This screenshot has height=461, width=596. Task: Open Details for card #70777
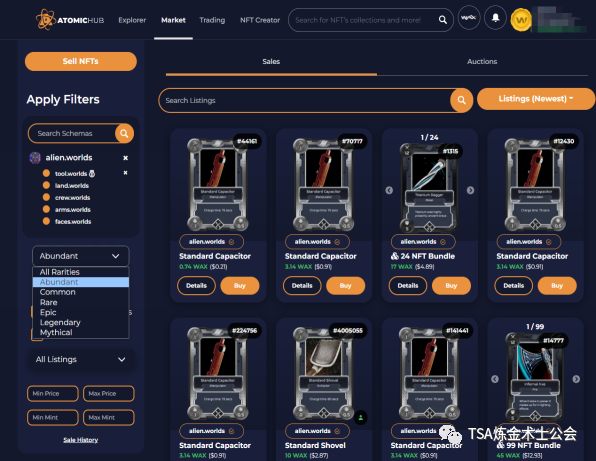coord(302,285)
